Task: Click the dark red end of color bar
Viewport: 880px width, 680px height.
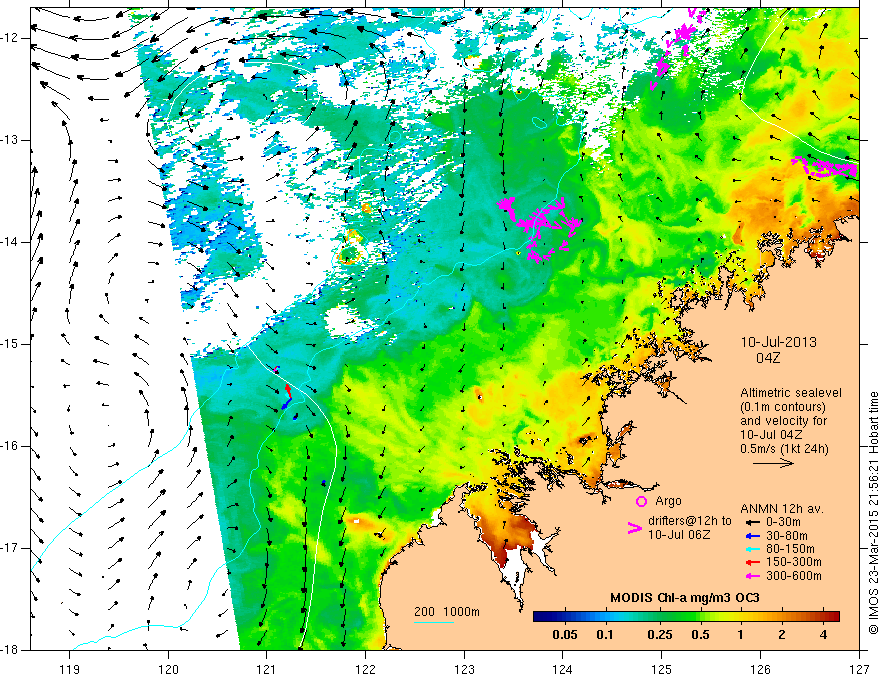Action: tap(835, 617)
